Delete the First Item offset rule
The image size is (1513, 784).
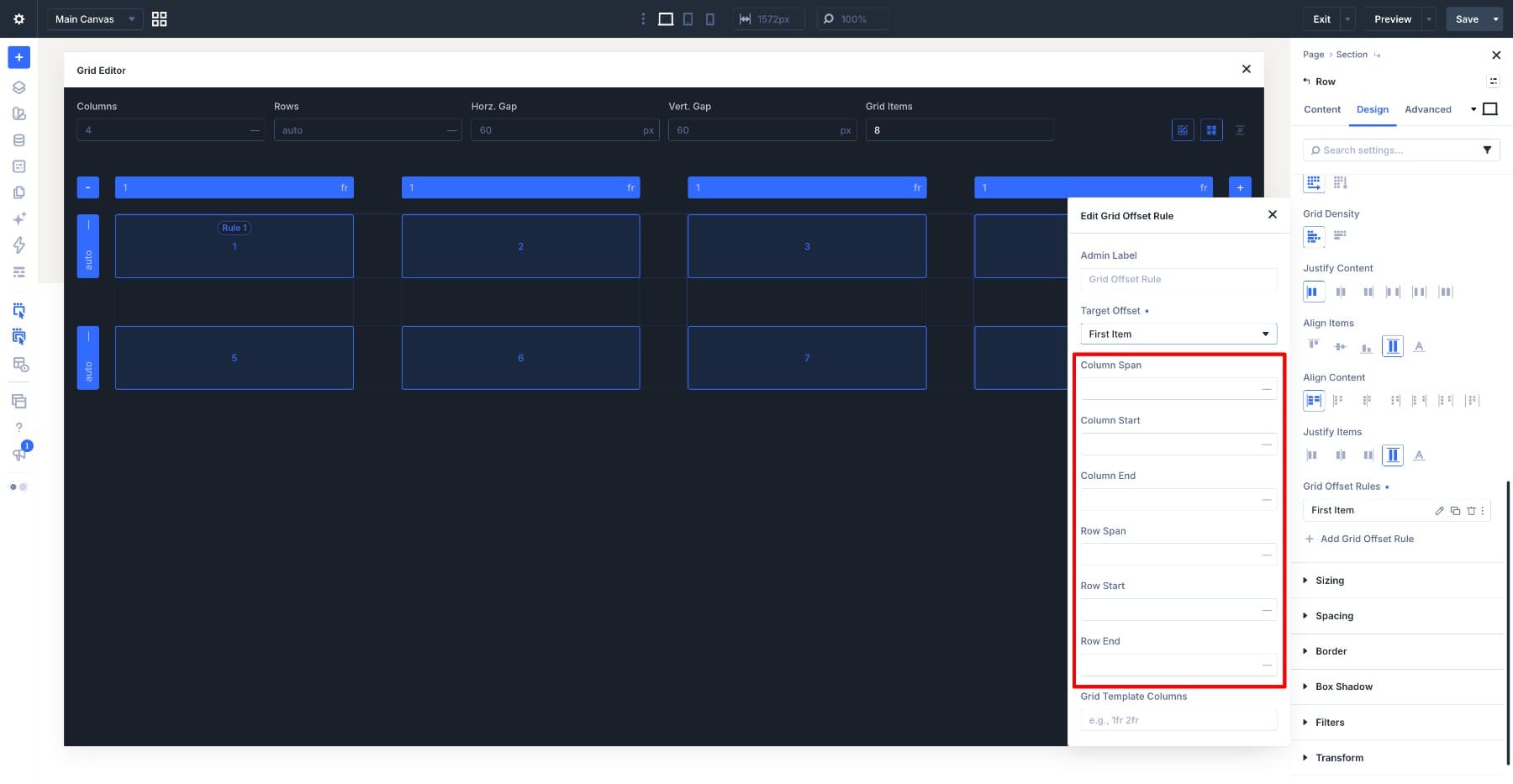tap(1471, 511)
